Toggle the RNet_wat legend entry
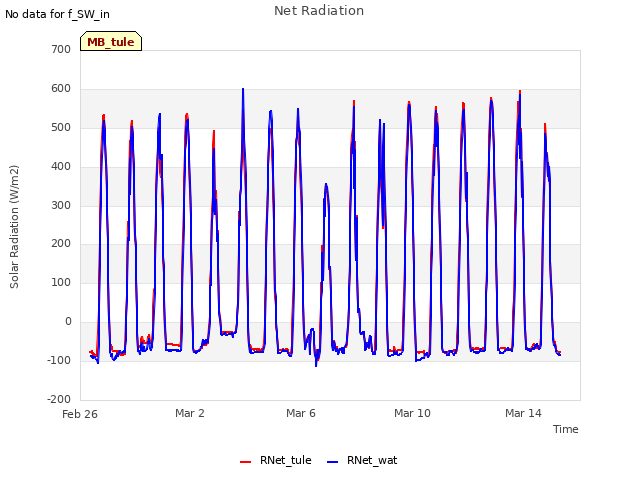 tap(362, 460)
